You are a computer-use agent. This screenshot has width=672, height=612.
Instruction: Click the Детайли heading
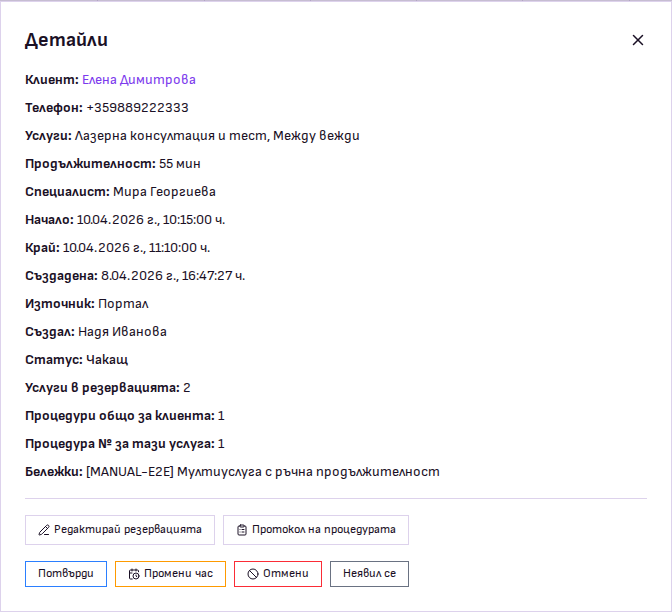(x=66, y=40)
